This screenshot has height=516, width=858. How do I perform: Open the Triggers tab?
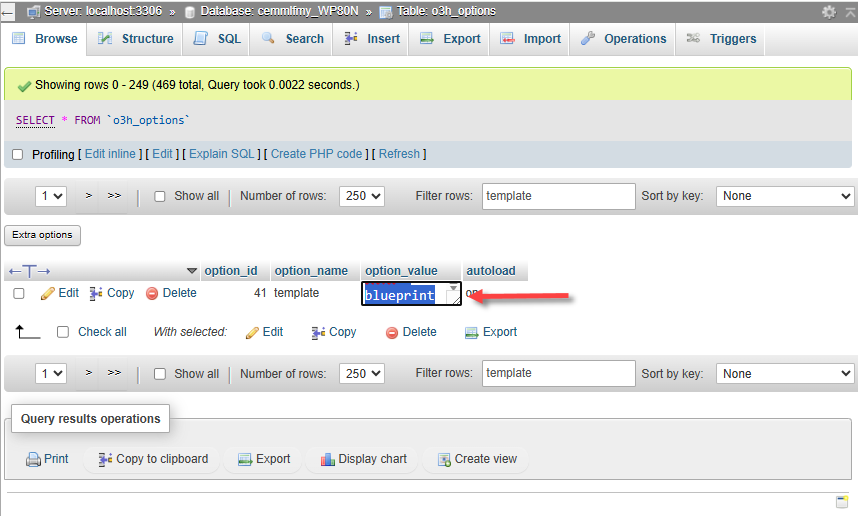(x=721, y=39)
